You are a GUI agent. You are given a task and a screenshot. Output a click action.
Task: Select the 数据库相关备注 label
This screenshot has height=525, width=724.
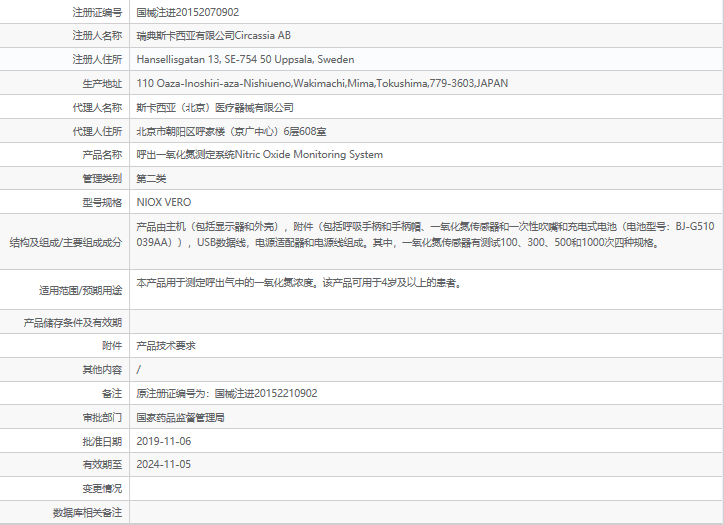pos(87,513)
